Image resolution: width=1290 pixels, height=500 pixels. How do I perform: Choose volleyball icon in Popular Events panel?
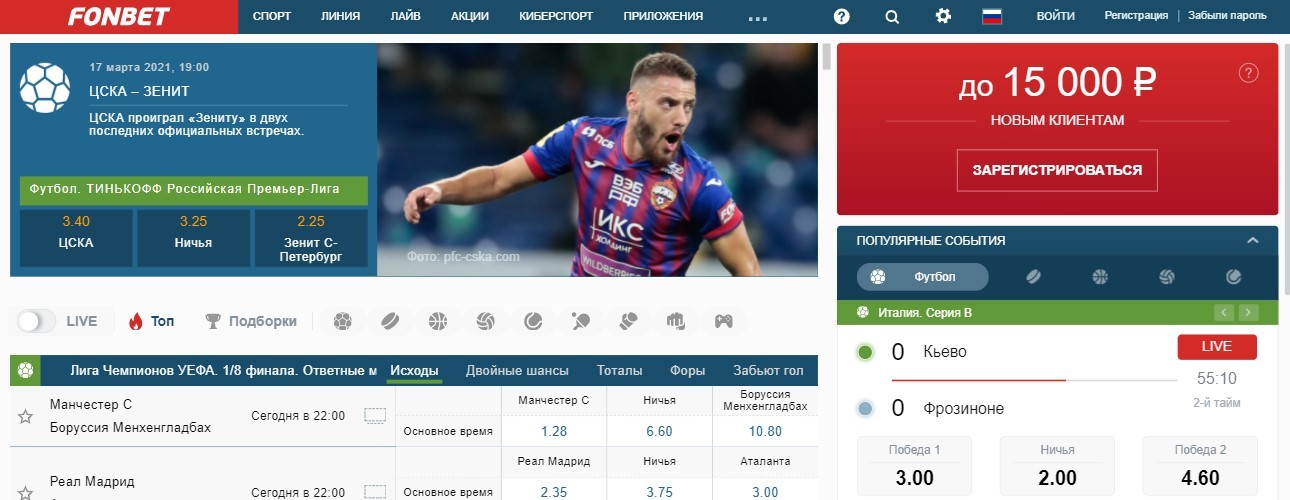click(x=1166, y=277)
